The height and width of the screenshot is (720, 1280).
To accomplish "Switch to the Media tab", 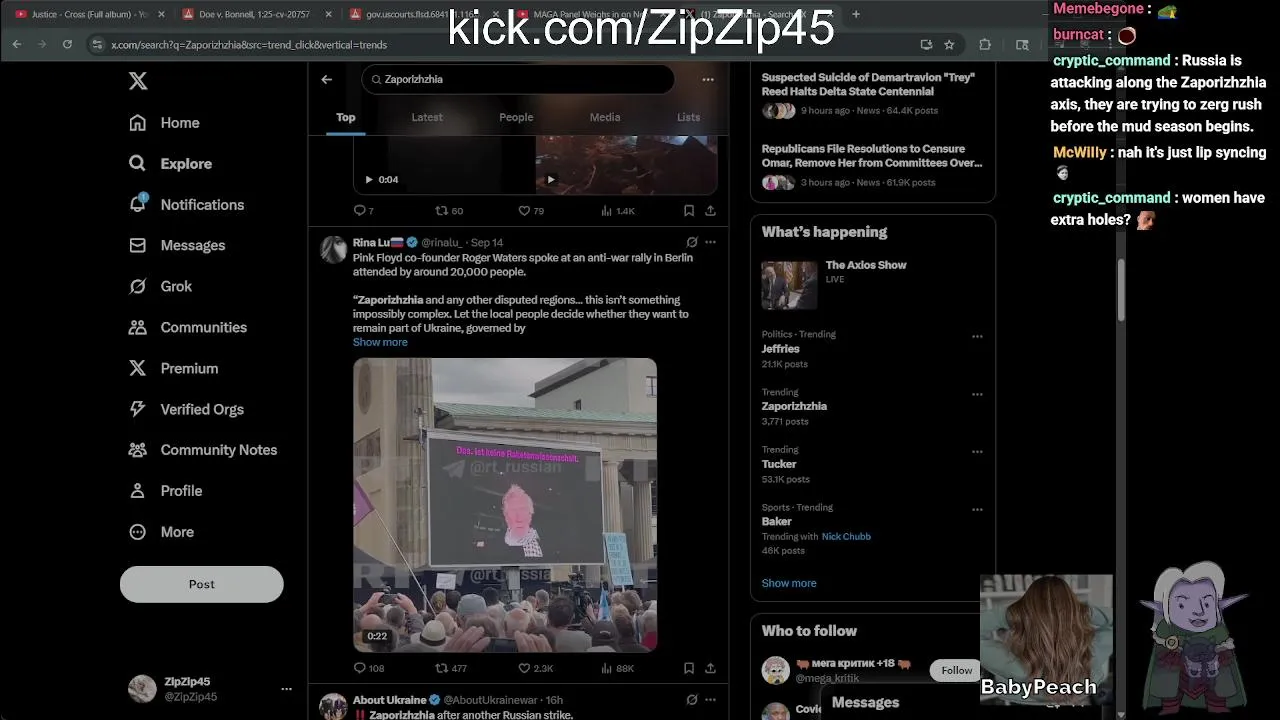I will [605, 117].
